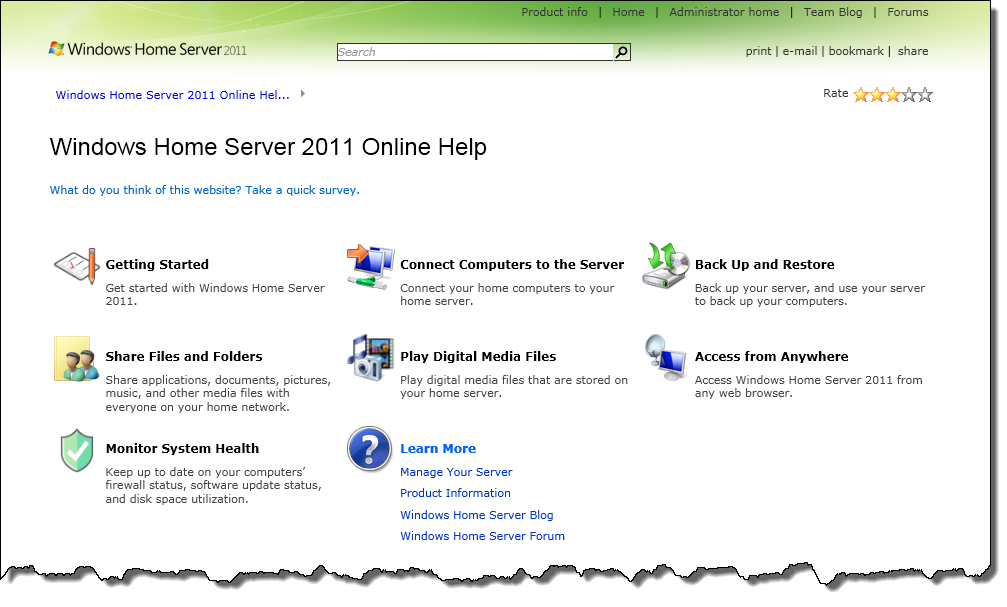
Task: Click the bookmark link
Action: click(x=856, y=51)
